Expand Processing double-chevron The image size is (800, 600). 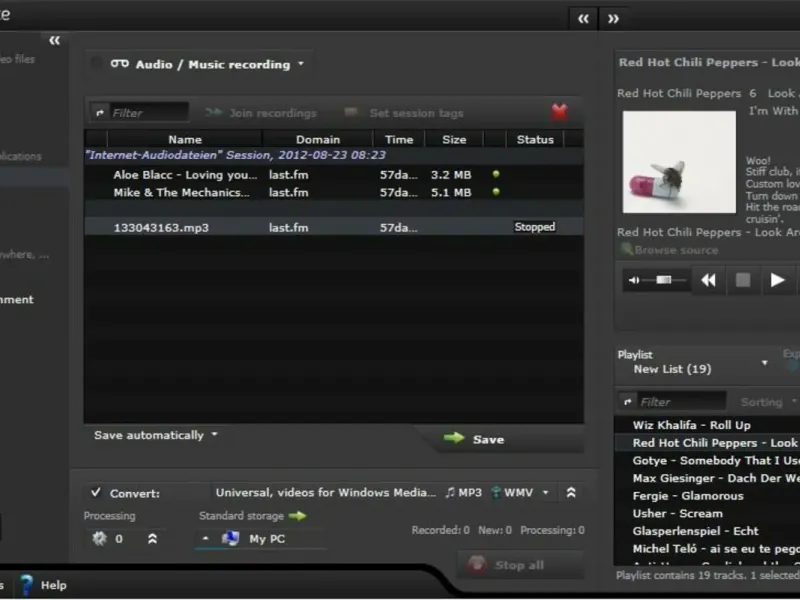152,538
